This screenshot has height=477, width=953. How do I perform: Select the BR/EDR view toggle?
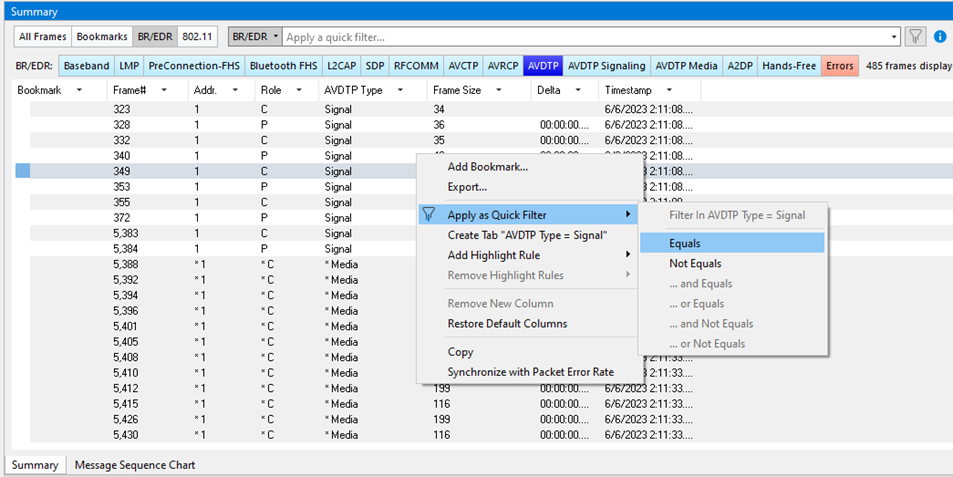(x=155, y=36)
